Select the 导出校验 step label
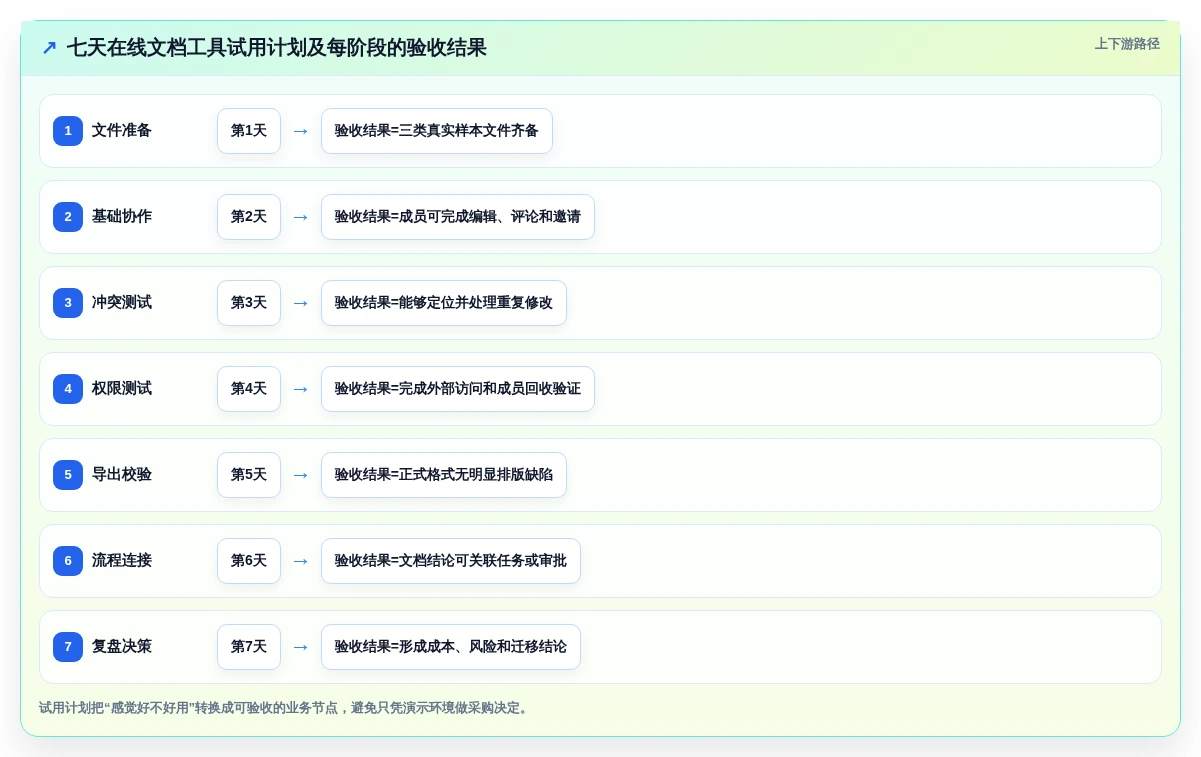Viewport: 1201px width, 757px height. 122,475
